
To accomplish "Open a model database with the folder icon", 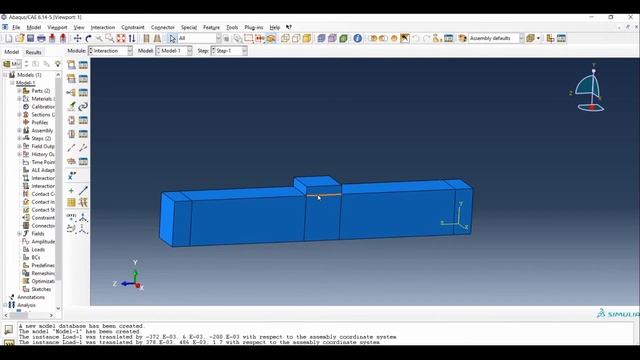I will pyautogui.click(x=20, y=38).
